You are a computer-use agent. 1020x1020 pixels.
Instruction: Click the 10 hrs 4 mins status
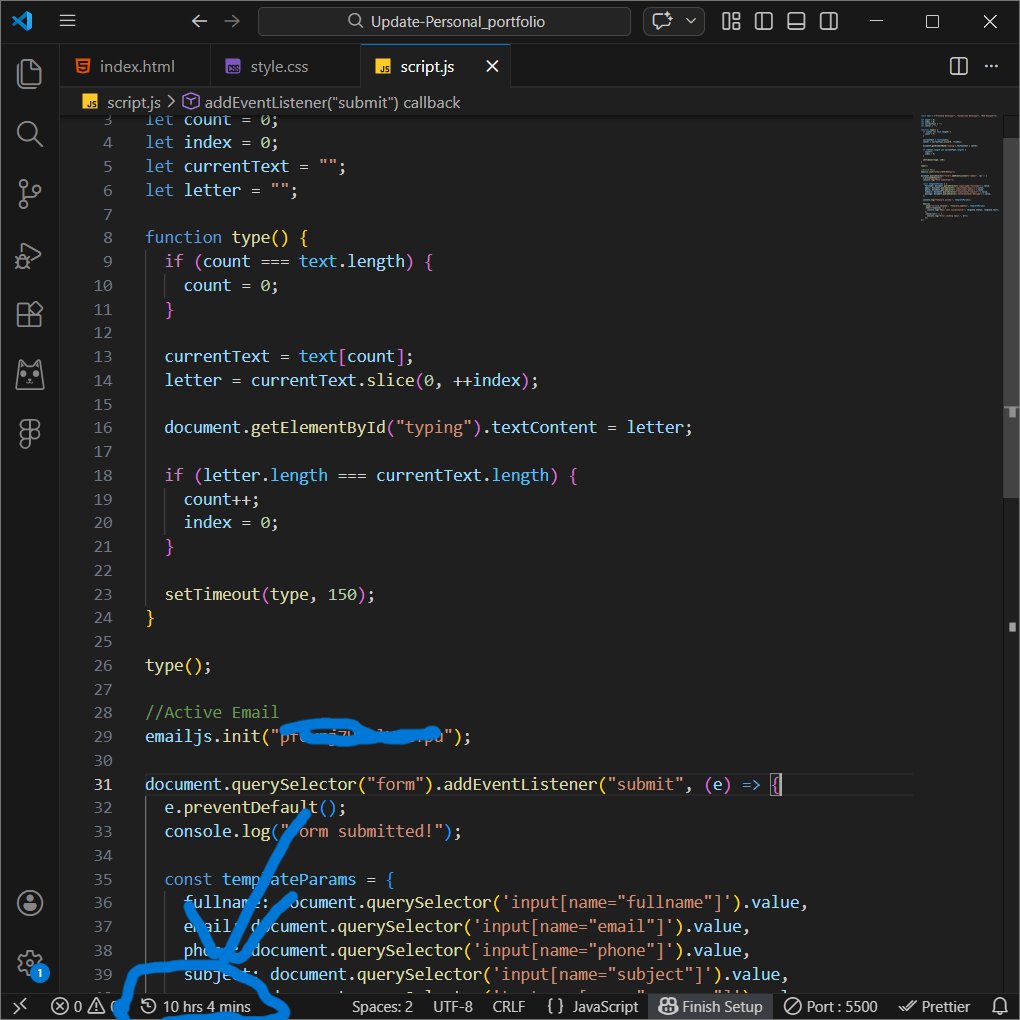tap(196, 1006)
